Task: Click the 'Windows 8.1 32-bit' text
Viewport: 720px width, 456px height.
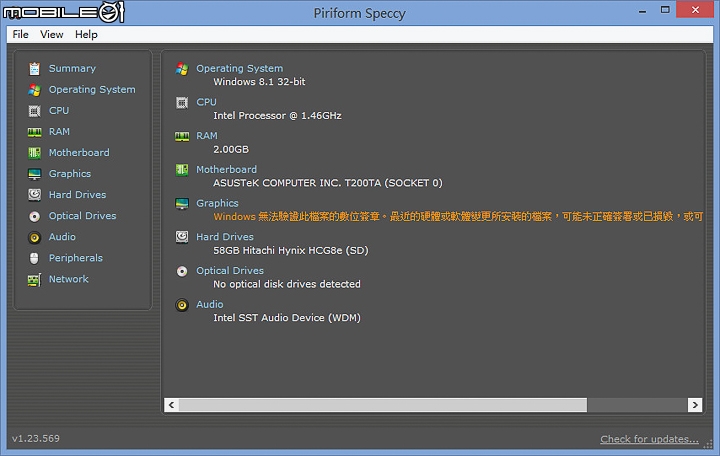Action: coord(259,82)
